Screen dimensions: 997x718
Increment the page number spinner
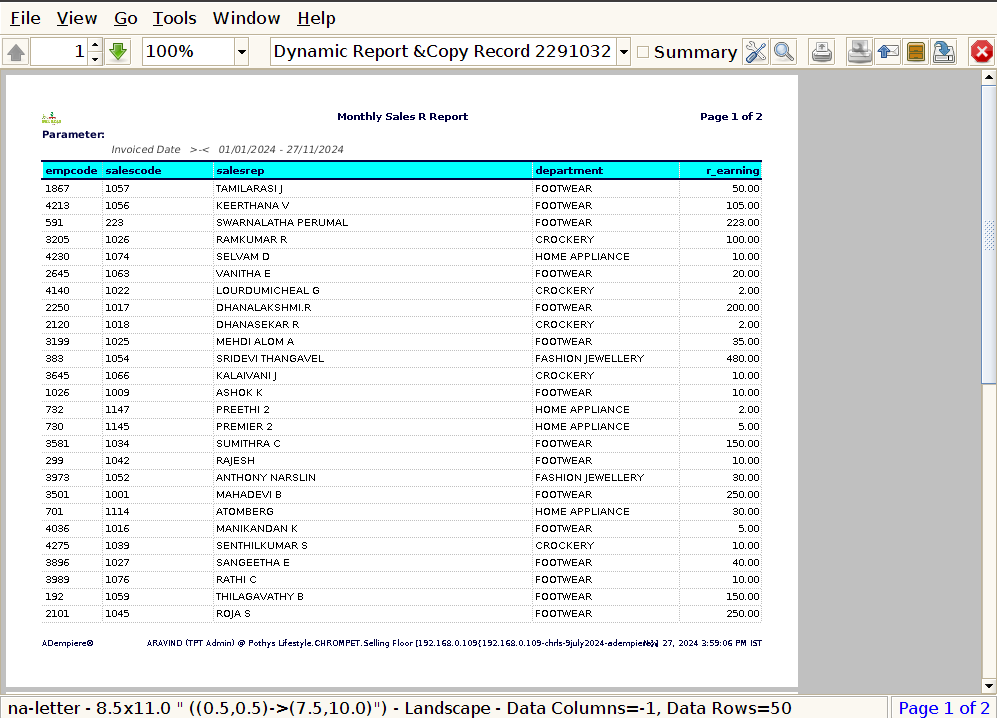coord(95,45)
